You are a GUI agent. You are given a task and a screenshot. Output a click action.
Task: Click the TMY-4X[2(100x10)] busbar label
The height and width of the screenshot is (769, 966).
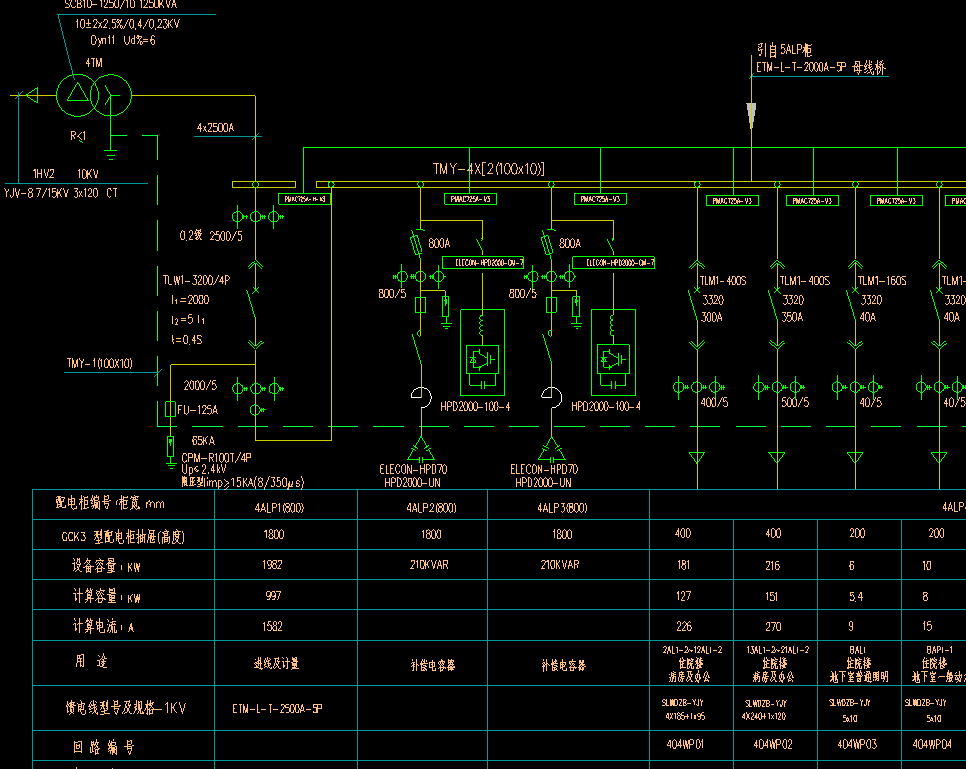click(488, 168)
